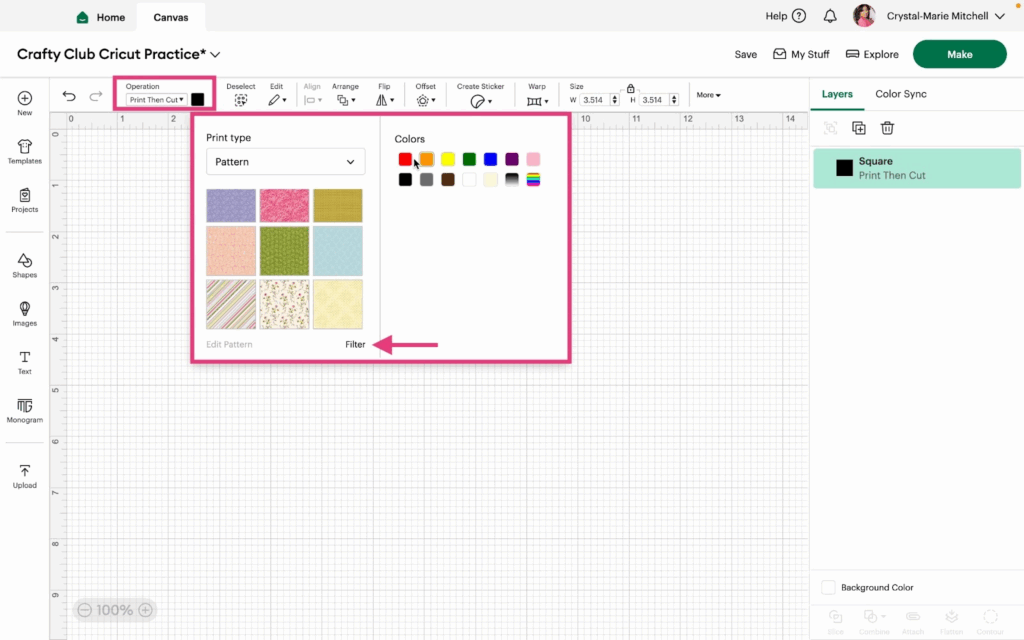This screenshot has width=1024, height=640.
Task: Delete the selected layer with trash icon
Action: (x=887, y=128)
